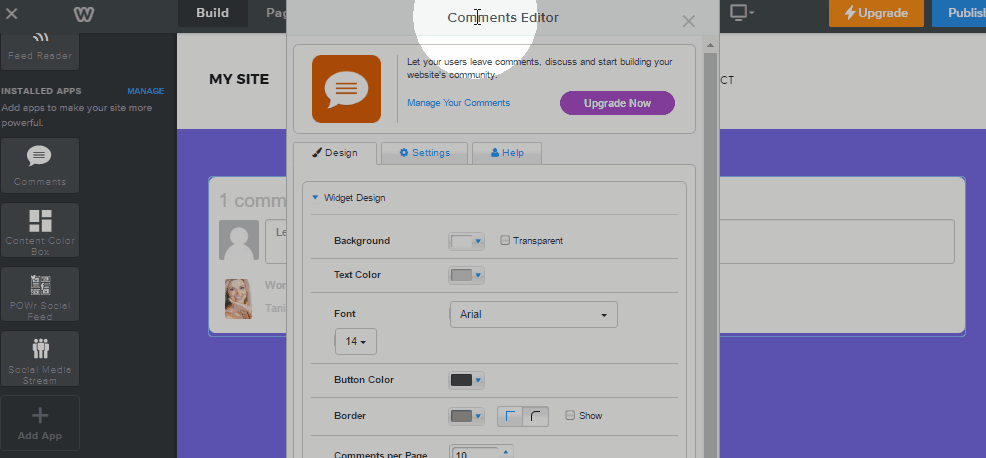Click the default avatar placeholder in the comment widget
This screenshot has height=458, width=986.
tap(239, 240)
